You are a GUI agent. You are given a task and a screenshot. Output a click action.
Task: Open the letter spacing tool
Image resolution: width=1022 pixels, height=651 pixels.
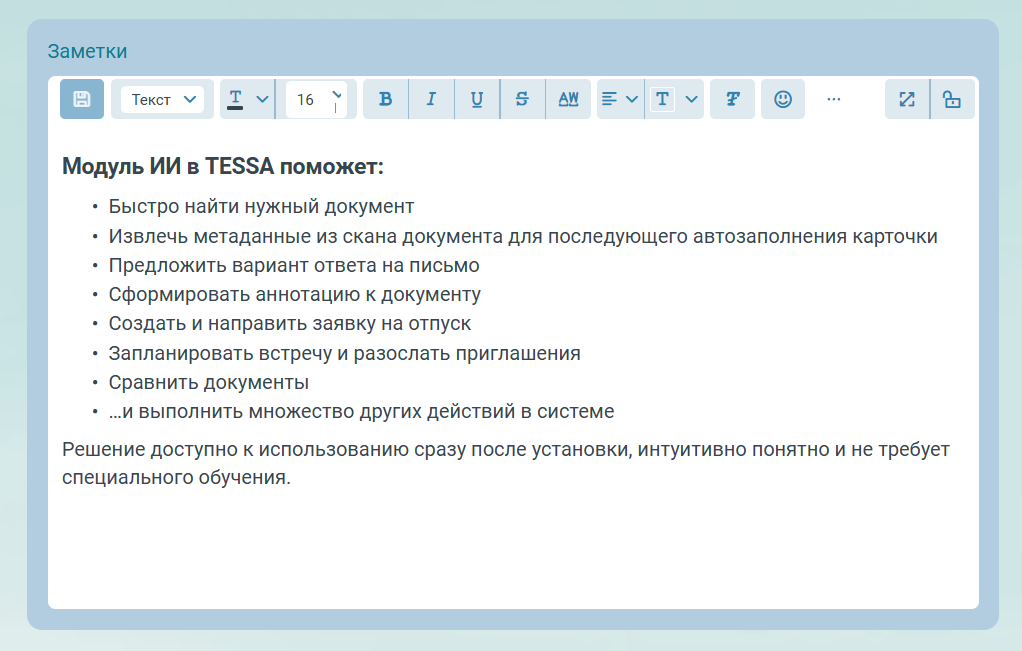coord(568,98)
